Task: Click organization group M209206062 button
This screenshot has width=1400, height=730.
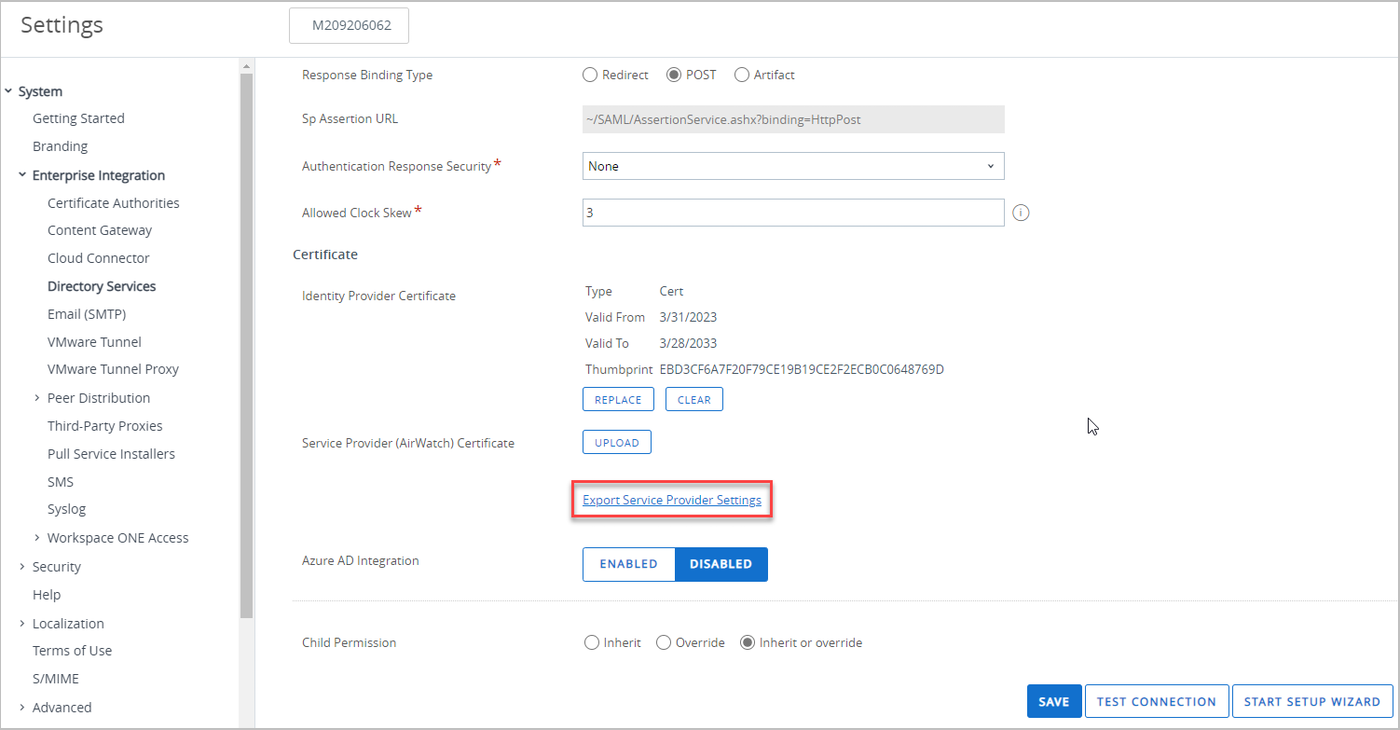Action: [349, 26]
